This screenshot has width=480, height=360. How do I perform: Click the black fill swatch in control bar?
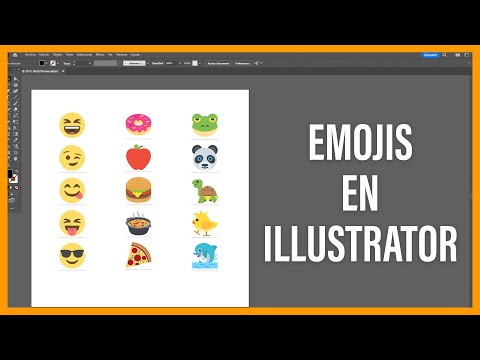[x=42, y=63]
